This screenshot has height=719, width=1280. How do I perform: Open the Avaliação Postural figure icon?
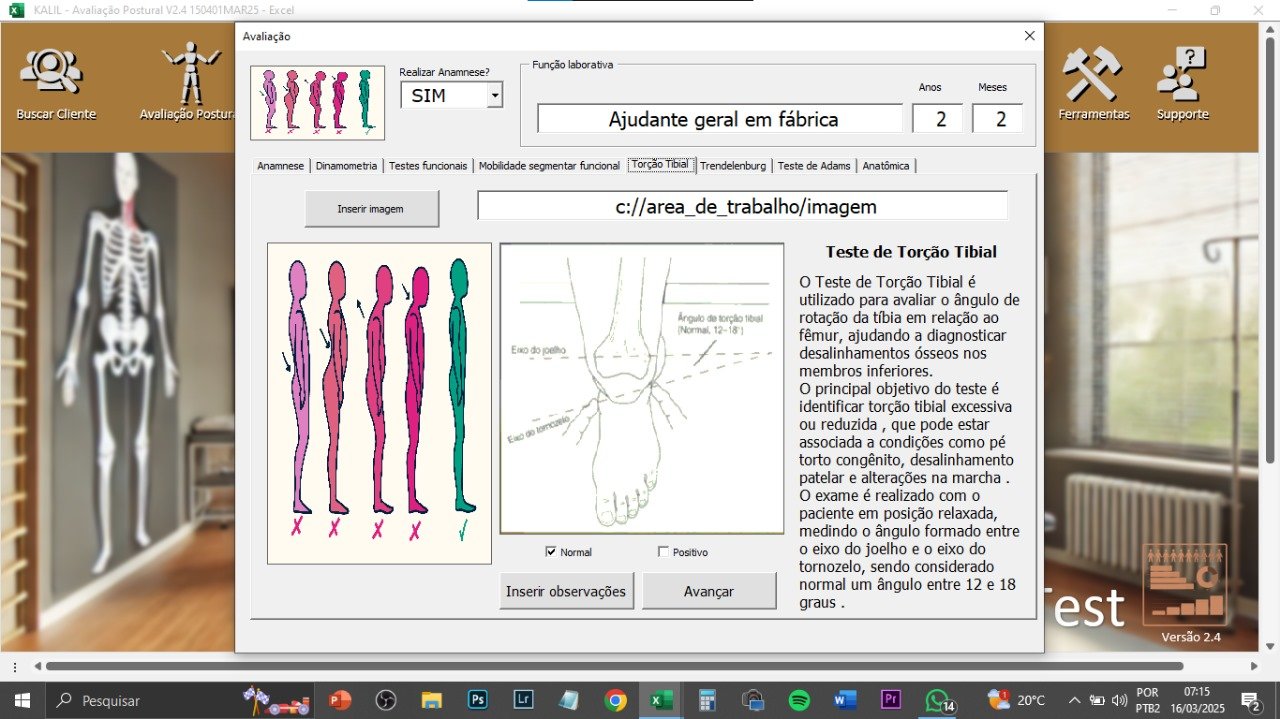191,73
